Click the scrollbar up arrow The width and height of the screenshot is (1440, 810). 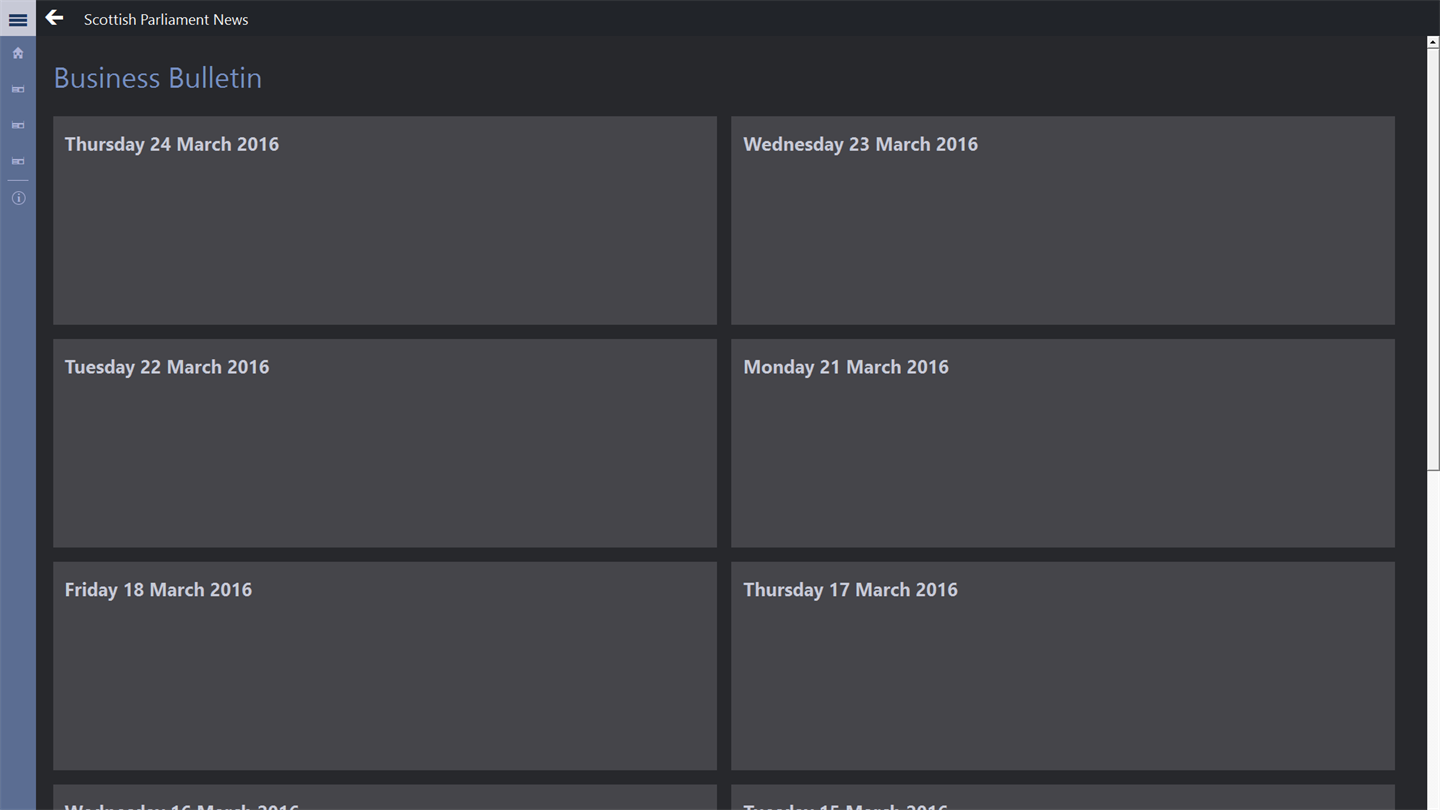(x=1432, y=43)
